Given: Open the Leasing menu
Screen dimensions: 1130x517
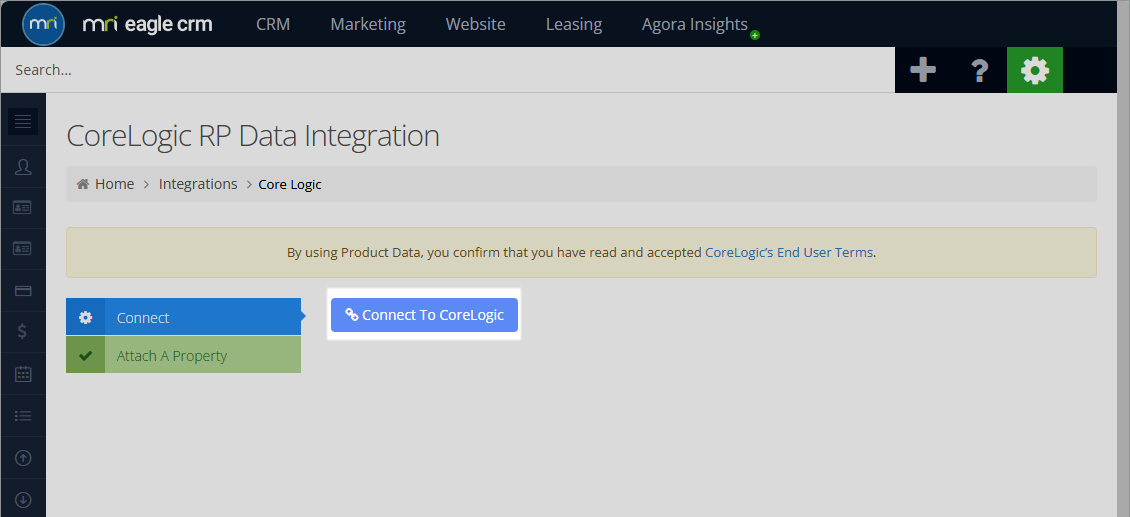Looking at the screenshot, I should [574, 24].
